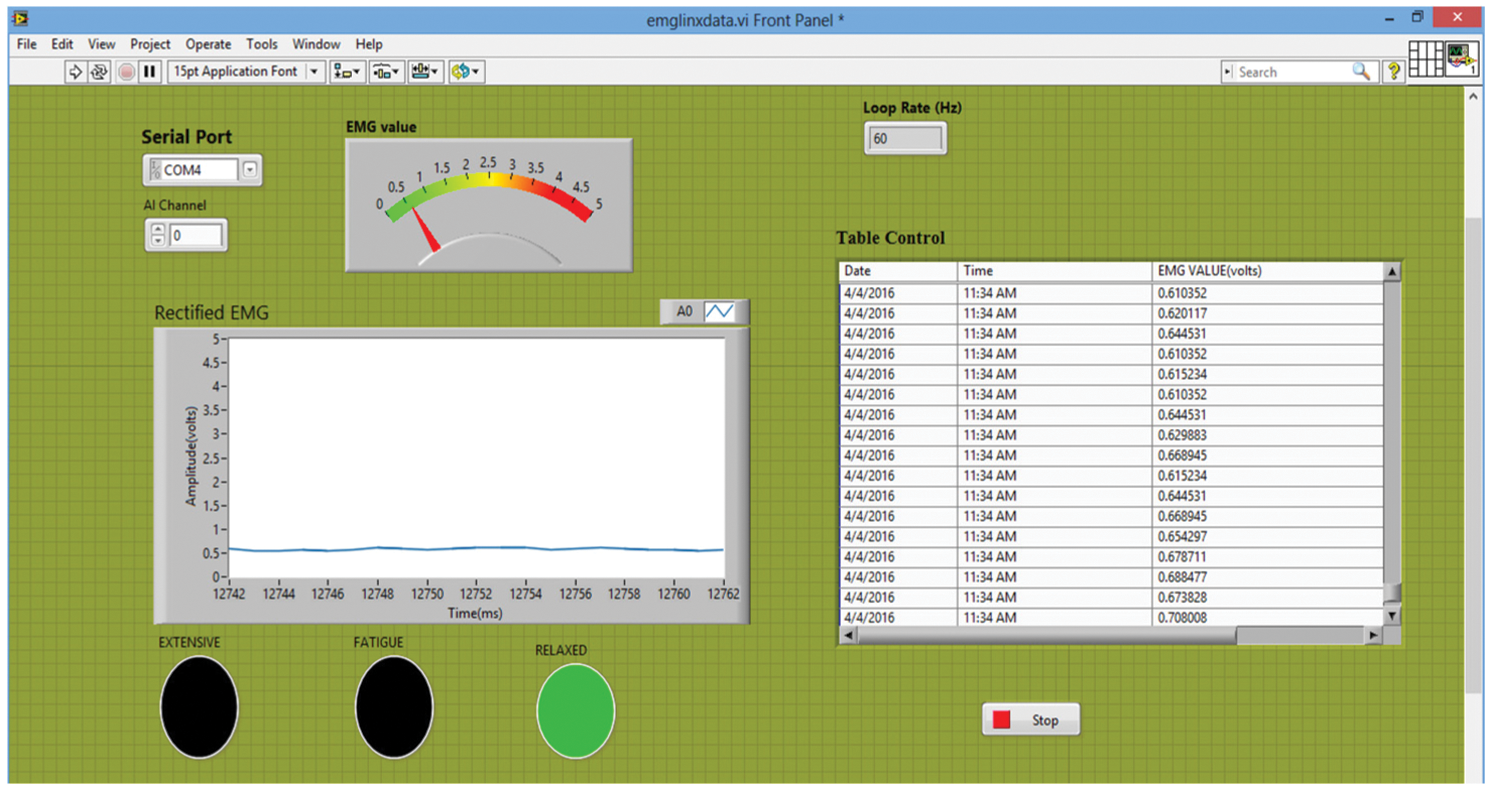
Task: Pause the VI with the Pause button
Action: pyautogui.click(x=150, y=72)
